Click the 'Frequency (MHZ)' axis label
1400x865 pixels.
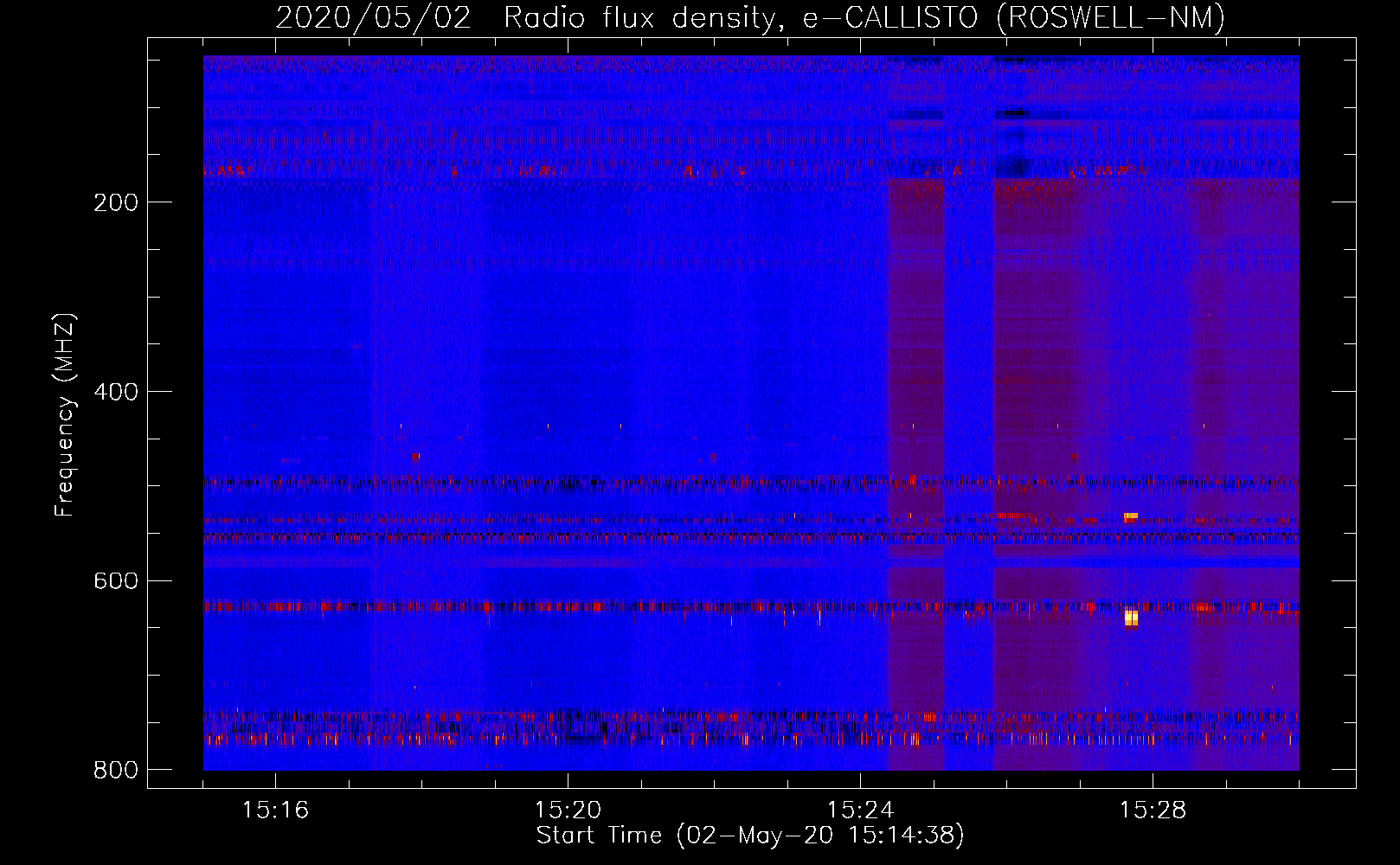click(x=65, y=415)
